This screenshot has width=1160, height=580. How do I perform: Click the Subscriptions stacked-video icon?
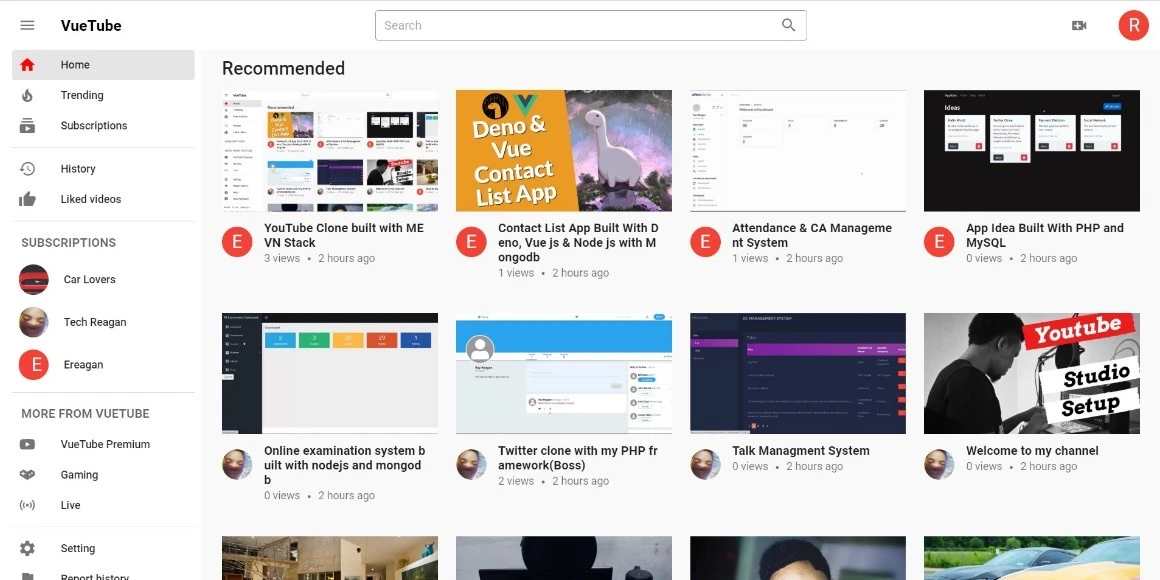(27, 125)
